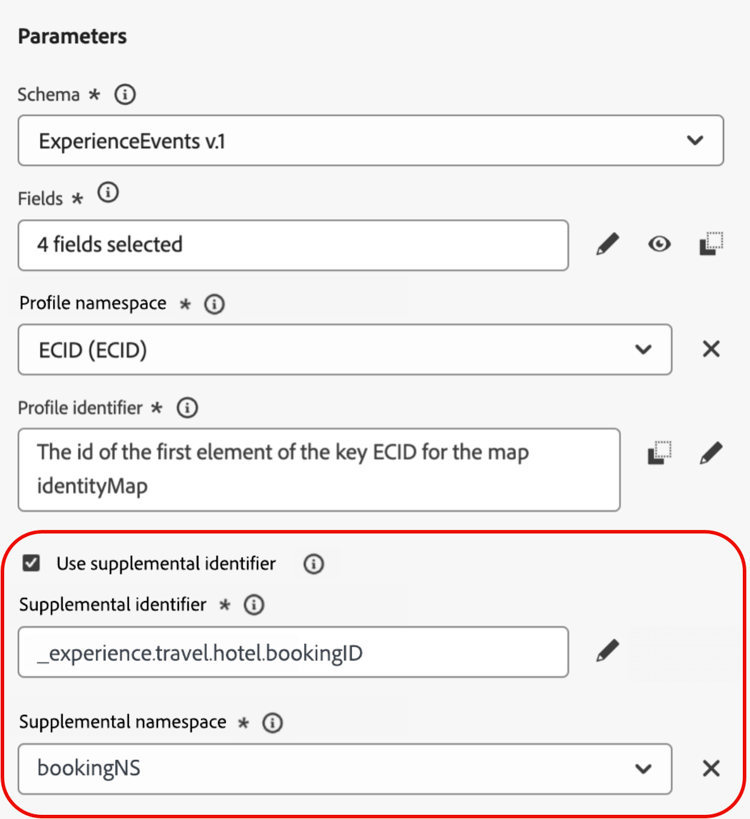Edit the Profile identifier expression
Image resolution: width=750 pixels, height=819 pixels.
click(711, 453)
